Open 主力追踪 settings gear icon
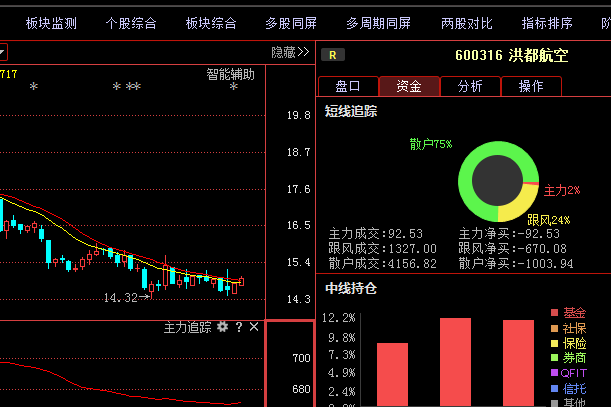The height and width of the screenshot is (407, 611). (x=223, y=327)
